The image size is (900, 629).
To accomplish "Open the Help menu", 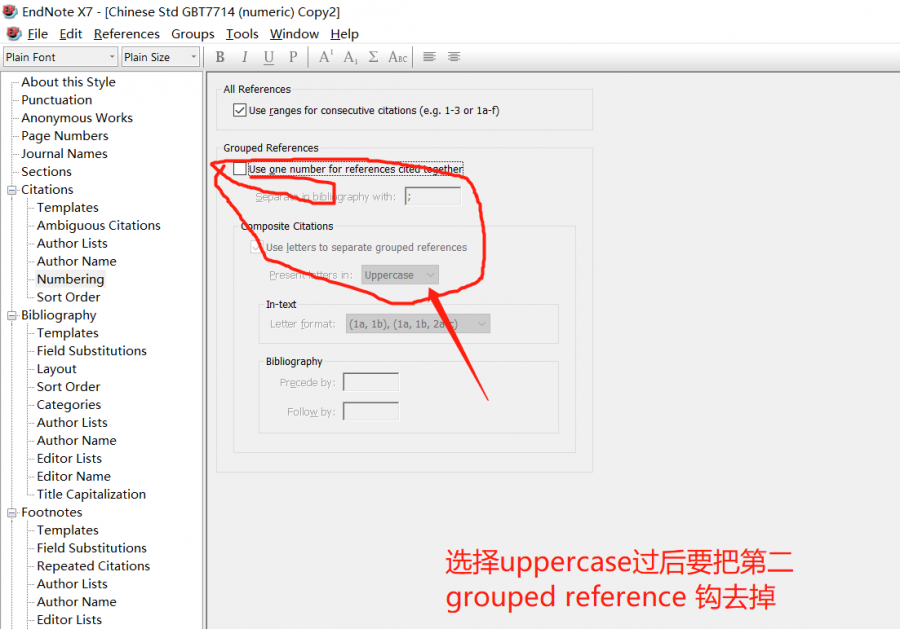I will coord(344,34).
